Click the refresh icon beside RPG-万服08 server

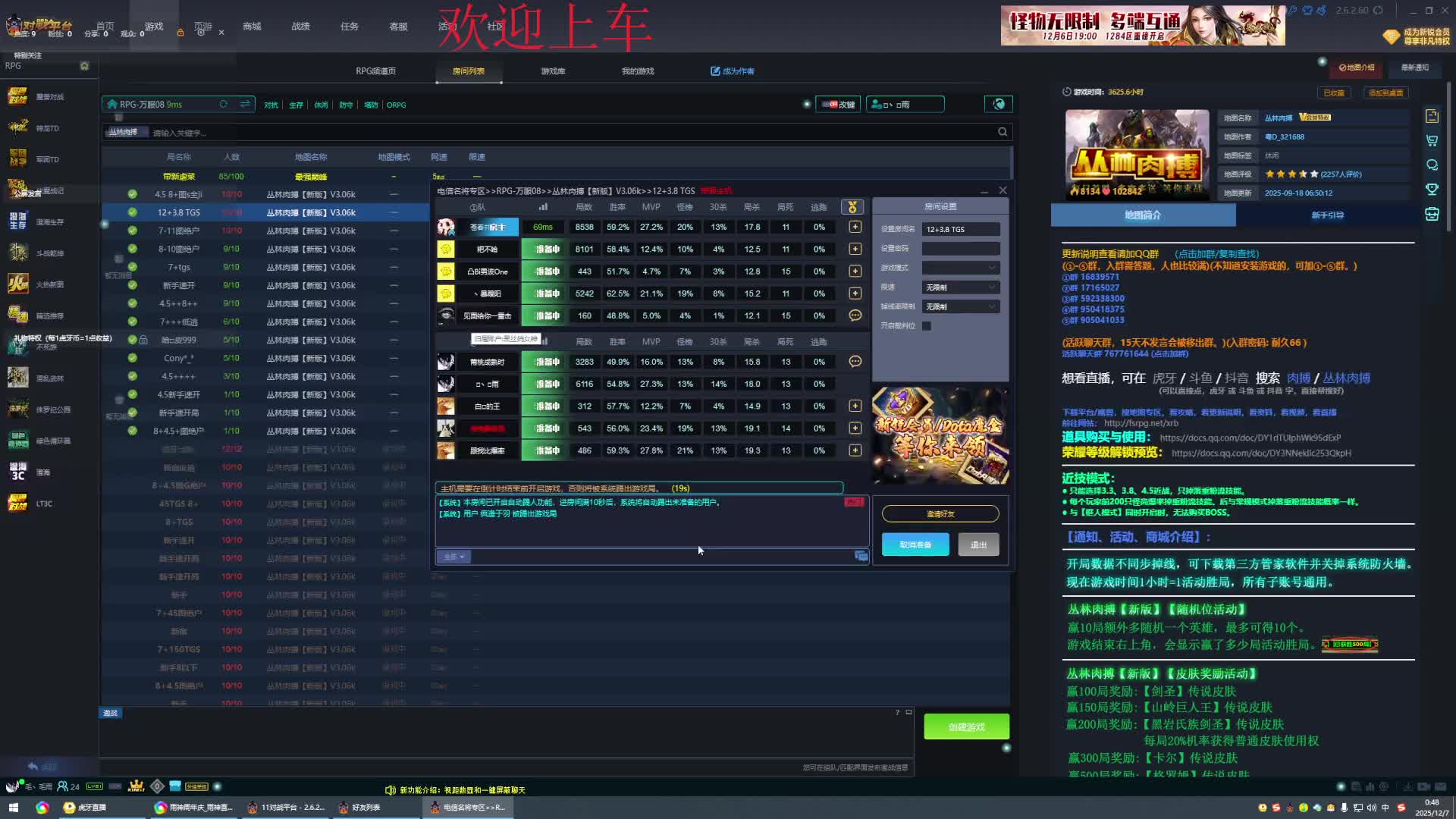[x=224, y=105]
